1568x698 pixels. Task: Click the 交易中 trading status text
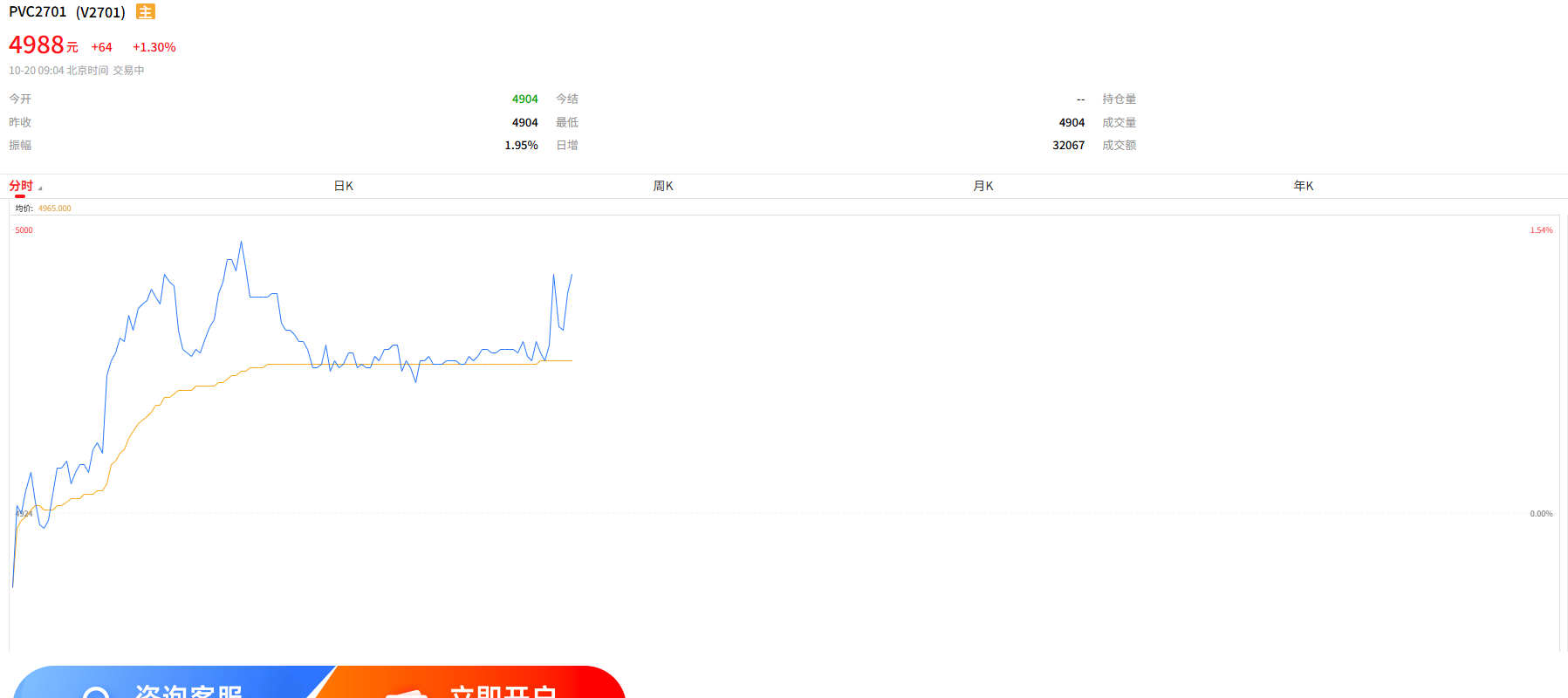pos(128,71)
